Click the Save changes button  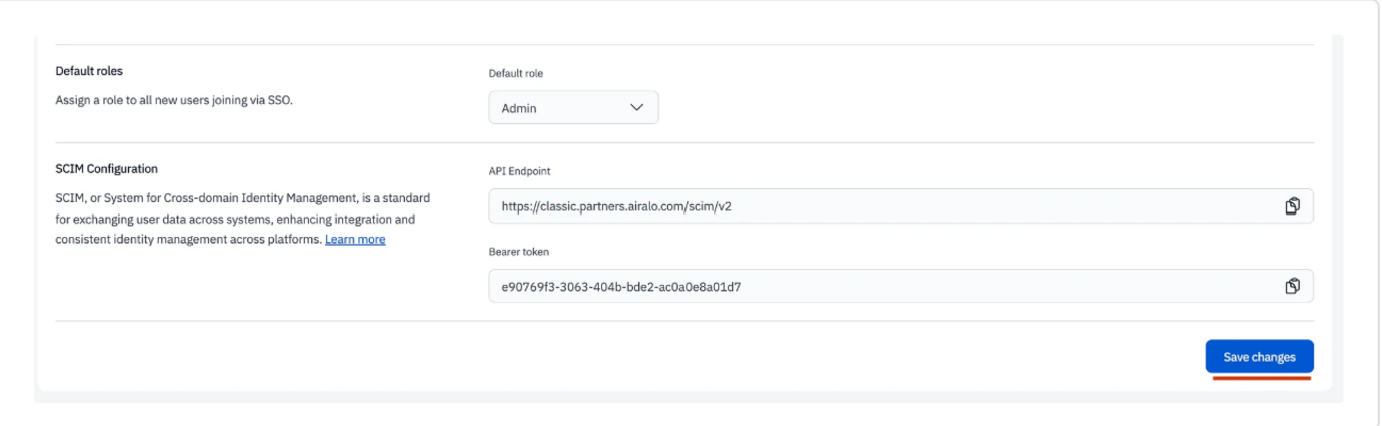pos(1259,357)
